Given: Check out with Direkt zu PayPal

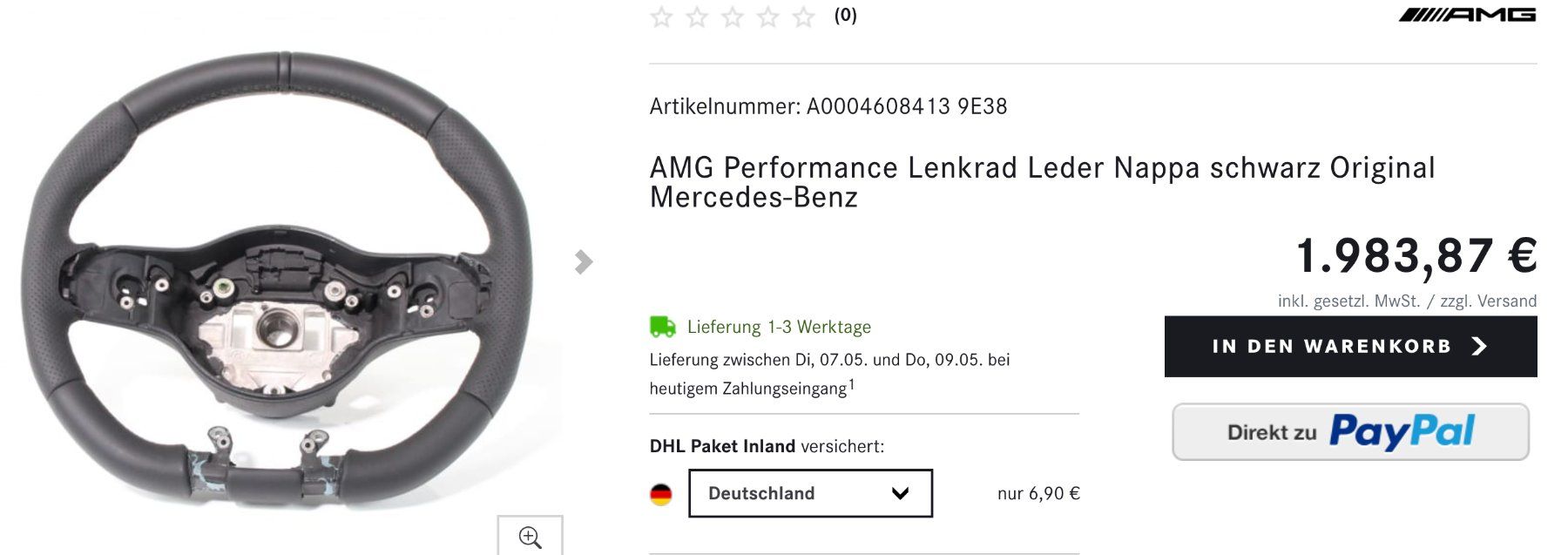Looking at the screenshot, I should tap(1350, 431).
